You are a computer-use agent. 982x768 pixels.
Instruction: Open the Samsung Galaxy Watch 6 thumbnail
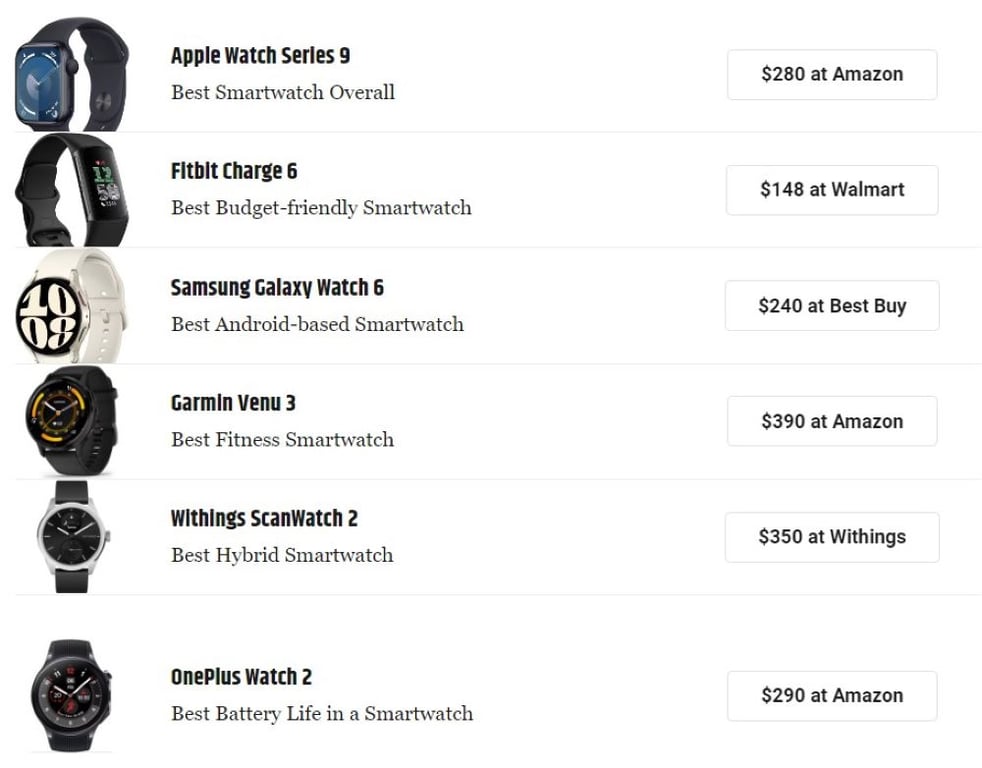tap(72, 306)
